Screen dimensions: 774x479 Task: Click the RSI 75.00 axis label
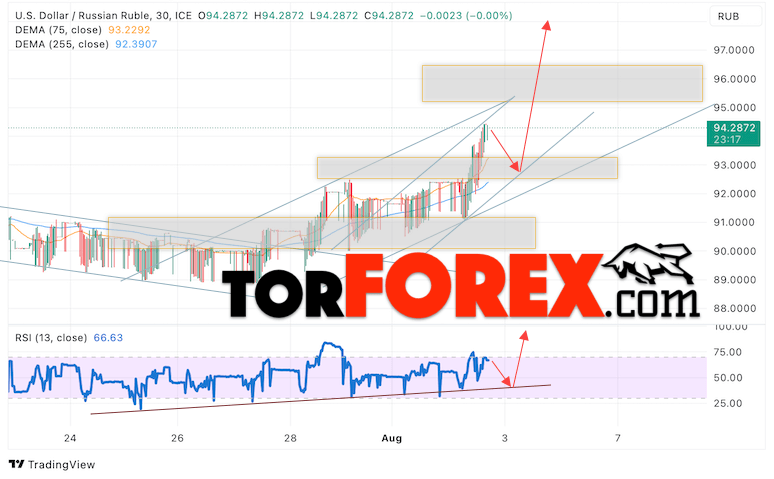point(728,352)
